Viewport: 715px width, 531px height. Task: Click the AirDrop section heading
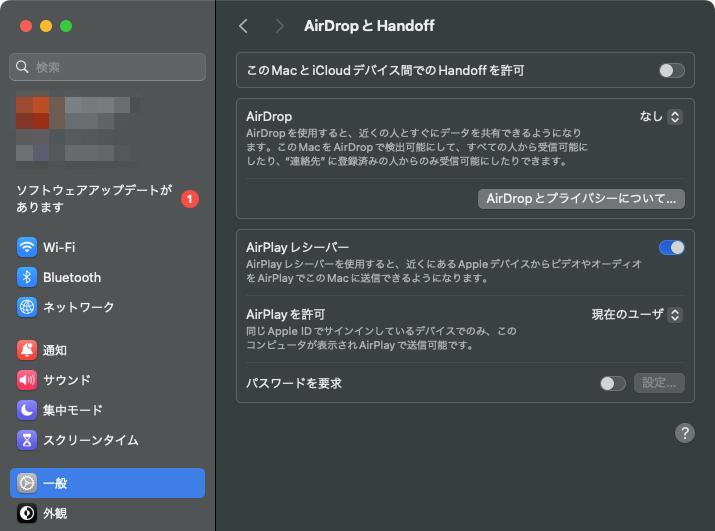point(269,117)
